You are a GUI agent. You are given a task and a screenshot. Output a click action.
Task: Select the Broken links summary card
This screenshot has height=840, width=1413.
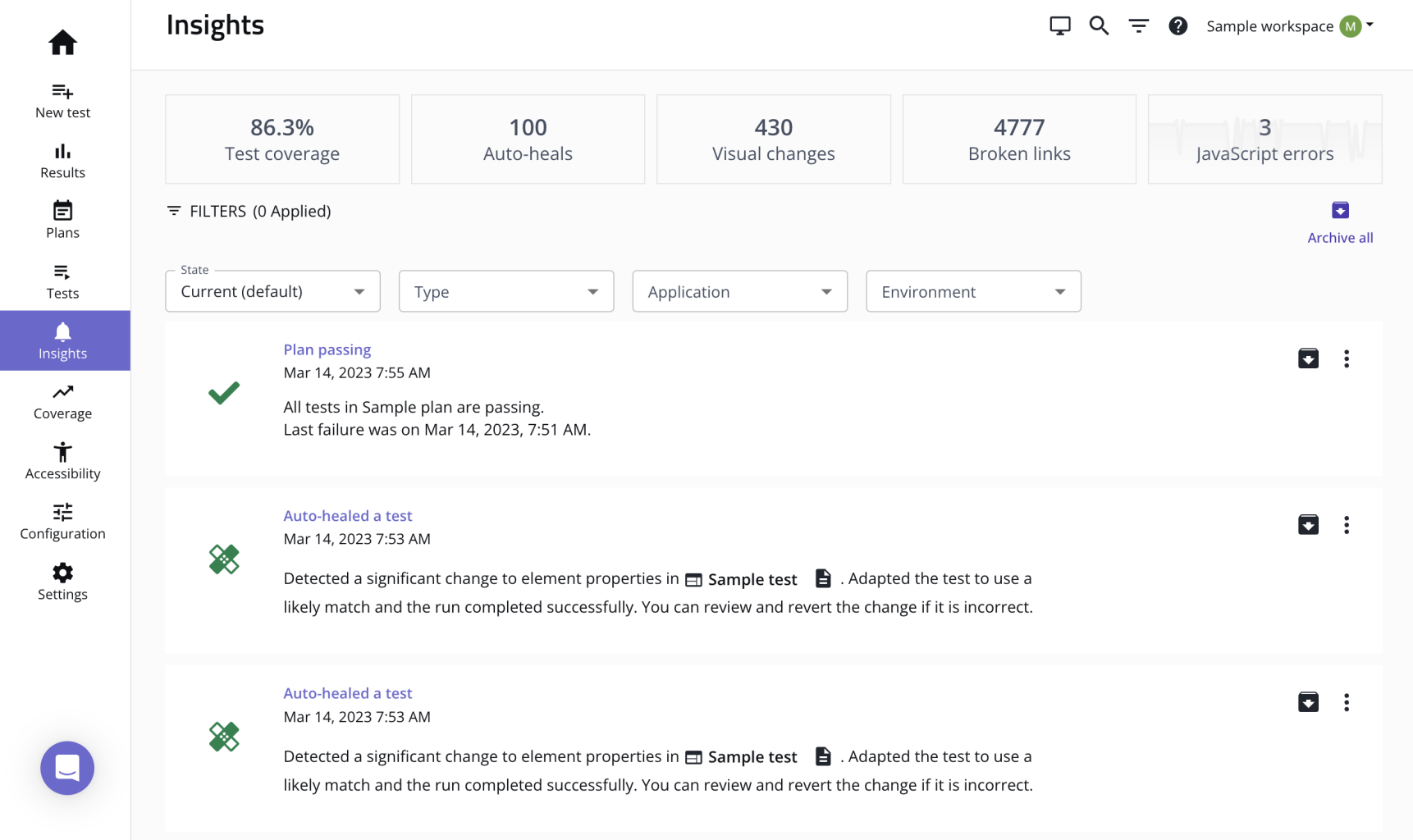[x=1019, y=139]
